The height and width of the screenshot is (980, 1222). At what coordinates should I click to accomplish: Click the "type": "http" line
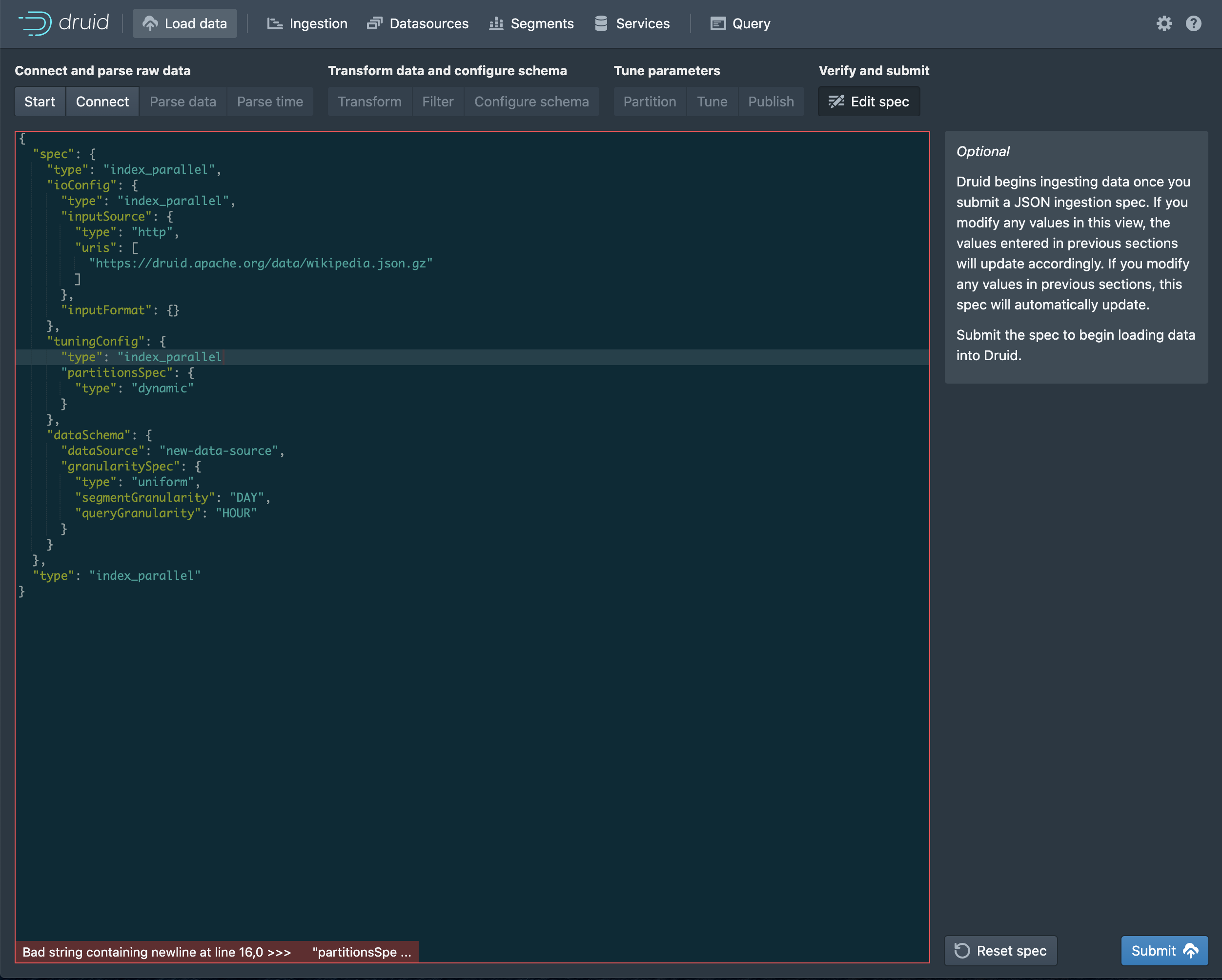pos(127,232)
